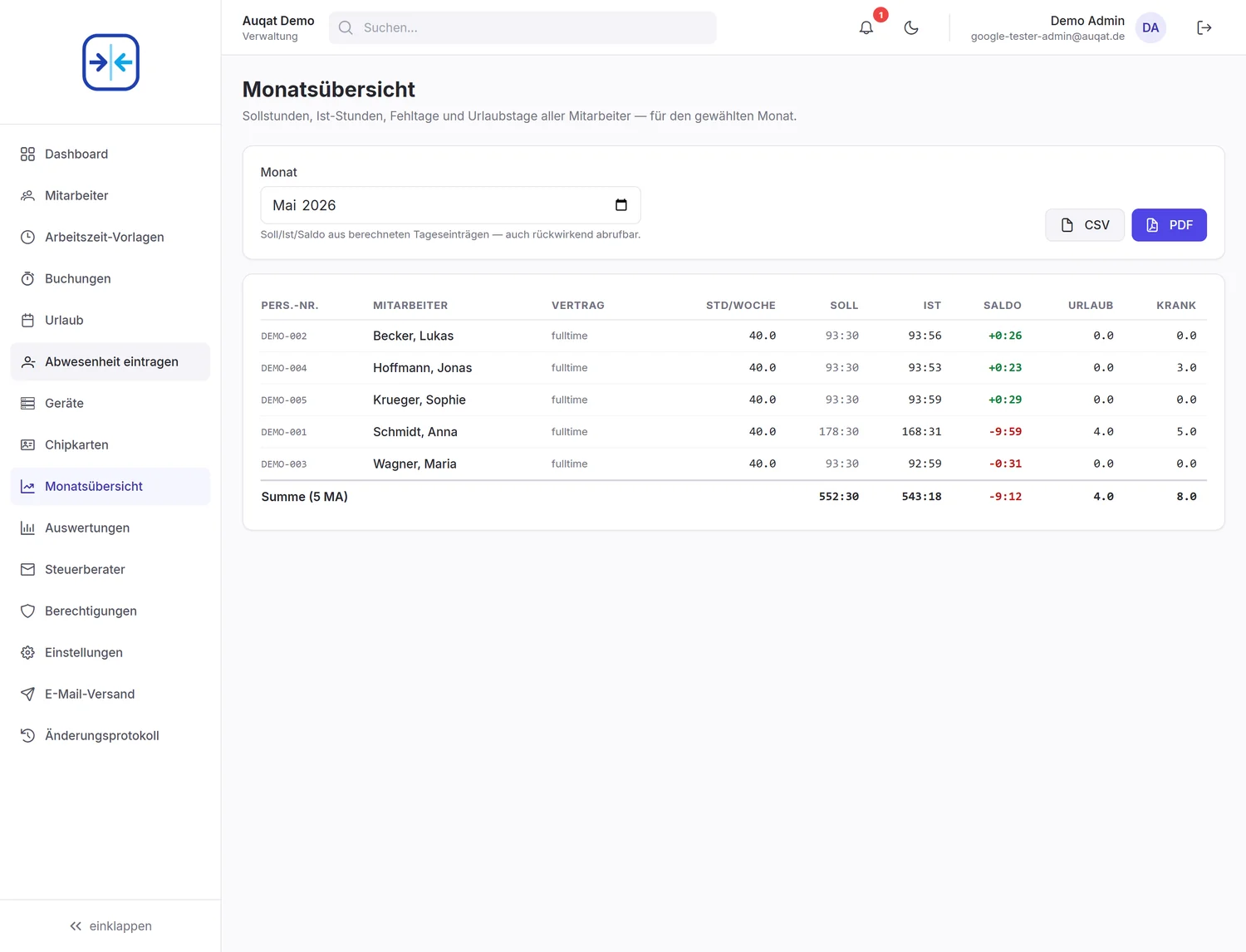Viewport: 1246px width, 952px height.
Task: Focus the Suchen search field
Action: point(522,27)
